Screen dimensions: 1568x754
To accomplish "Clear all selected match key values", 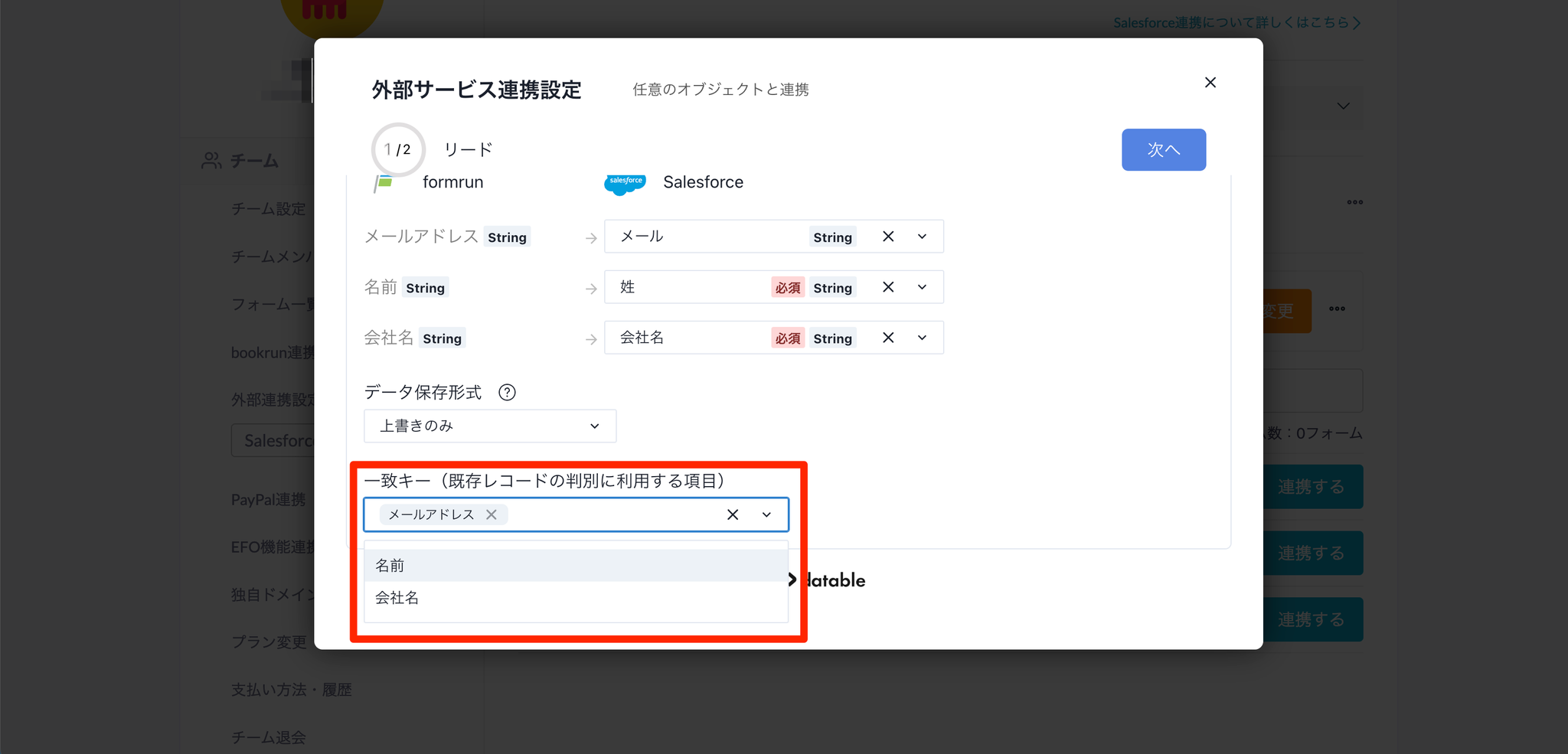I will (733, 515).
